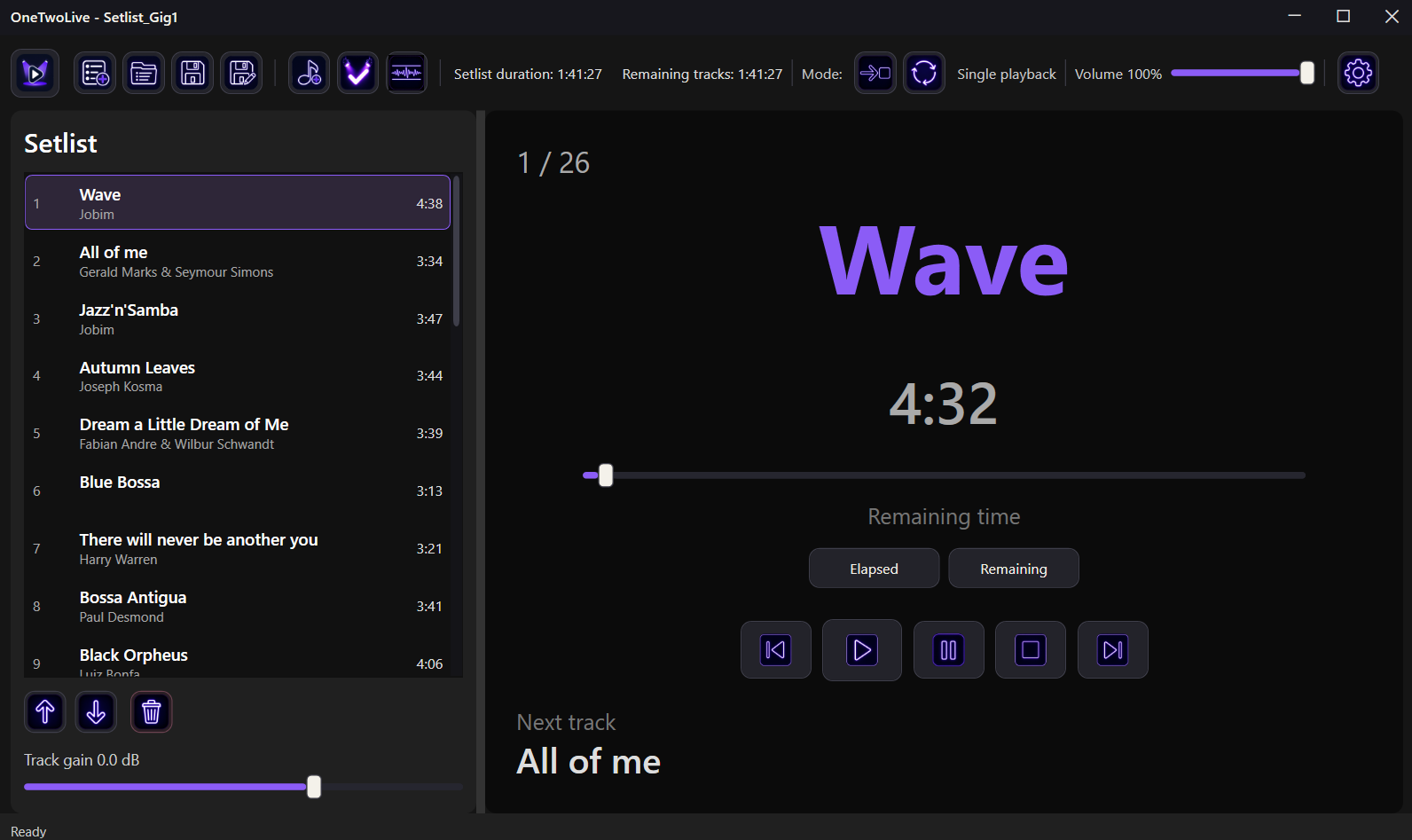This screenshot has height=840, width=1412.
Task: Select There will never be another you
Action: pos(238,548)
